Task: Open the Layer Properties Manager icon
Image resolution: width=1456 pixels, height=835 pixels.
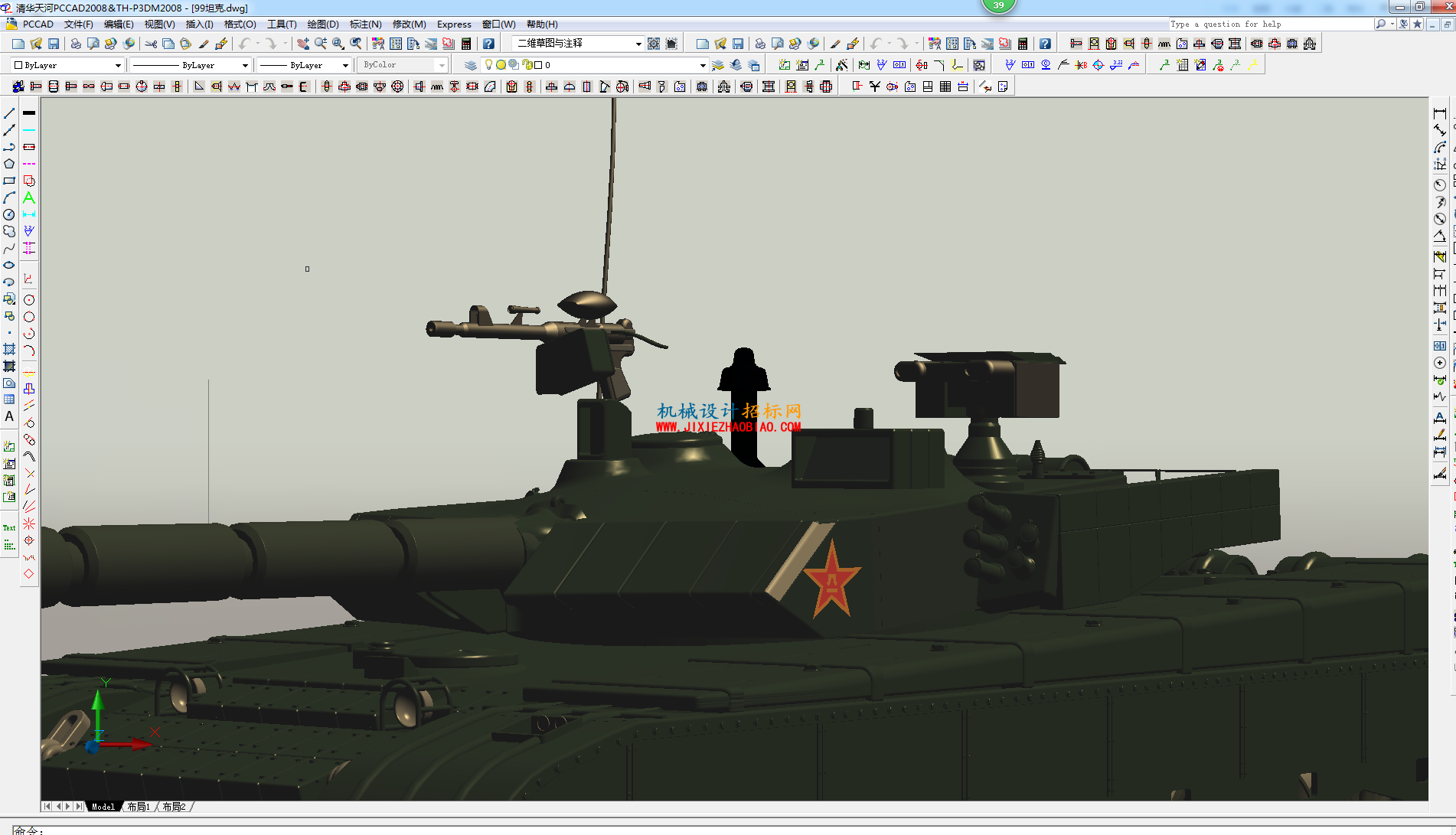Action: (470, 65)
